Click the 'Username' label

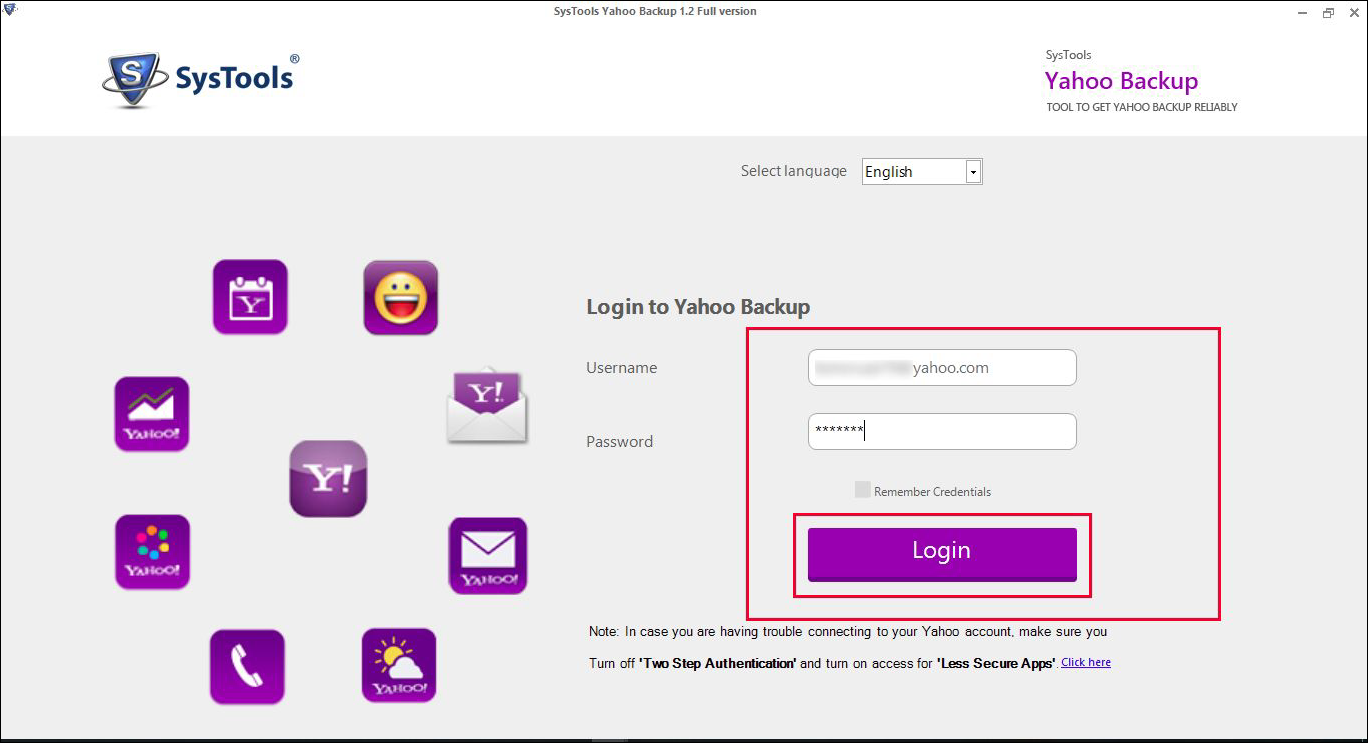click(x=622, y=368)
